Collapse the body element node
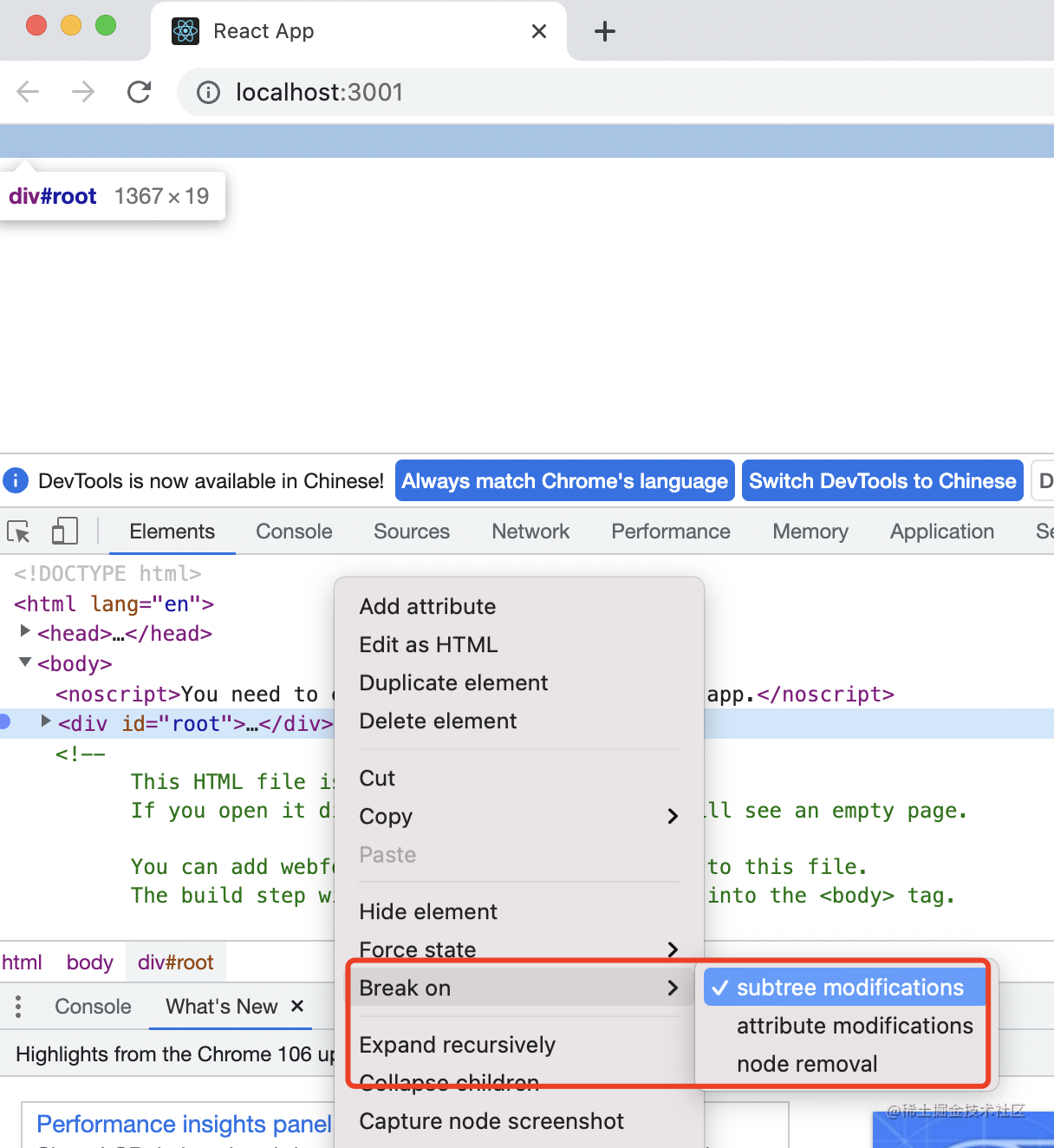 click(25, 662)
